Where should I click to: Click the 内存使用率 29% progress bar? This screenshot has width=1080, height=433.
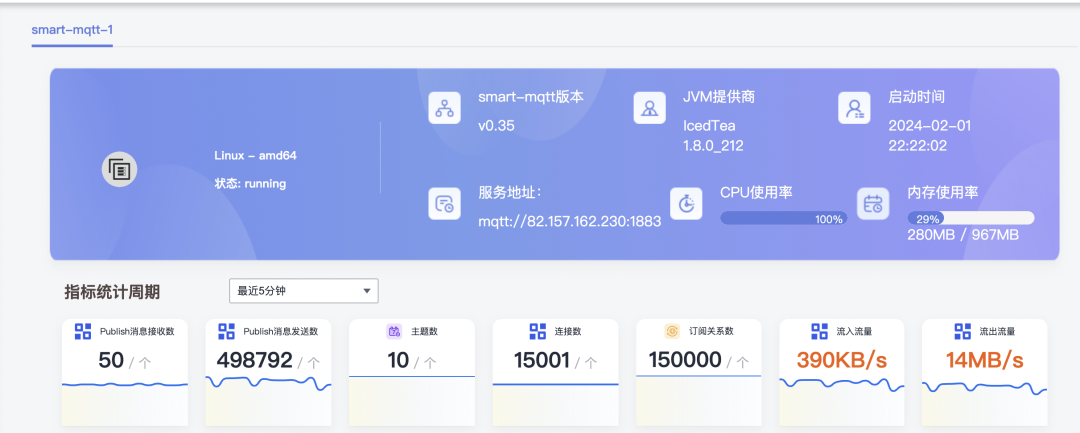[970, 219]
